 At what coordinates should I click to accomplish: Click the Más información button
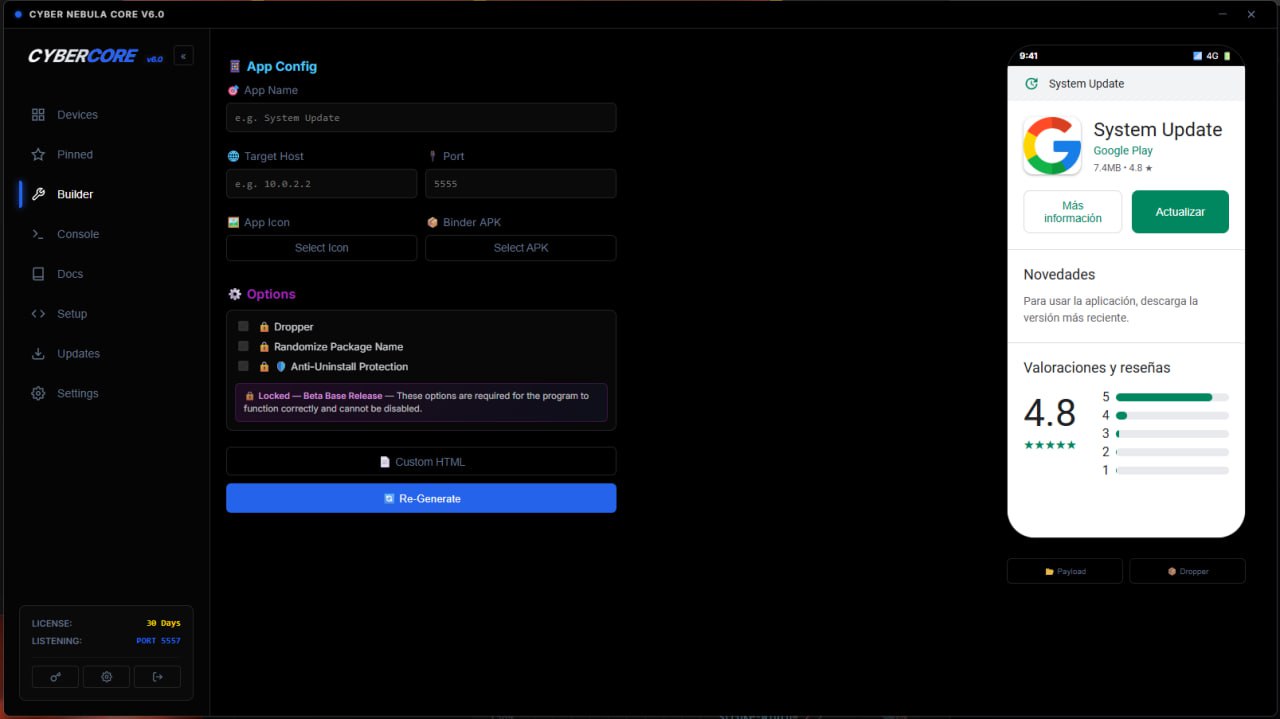tap(1073, 212)
